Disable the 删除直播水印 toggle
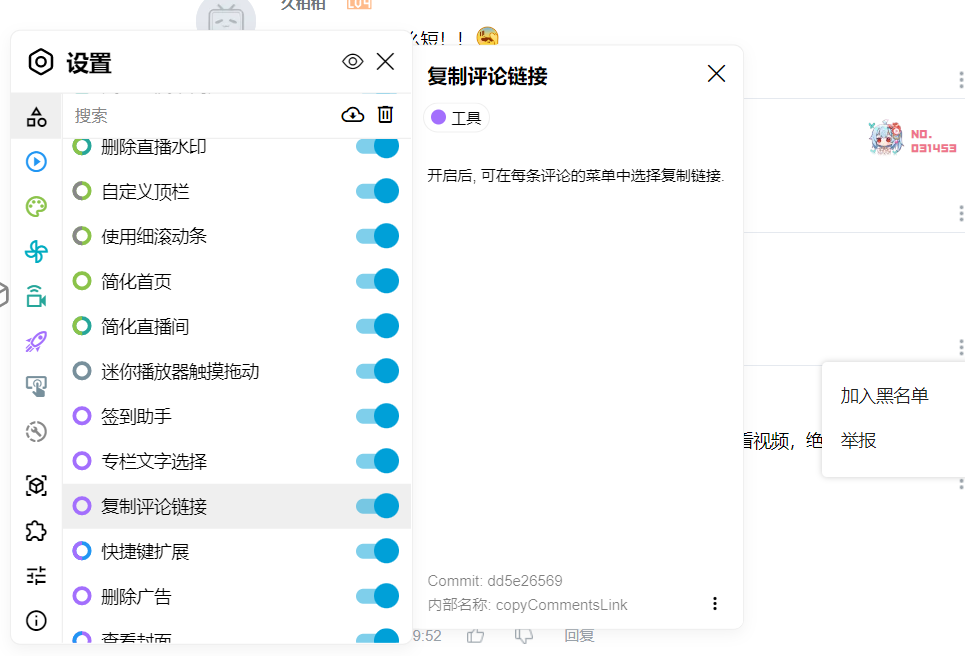The image size is (965, 656). click(x=377, y=146)
